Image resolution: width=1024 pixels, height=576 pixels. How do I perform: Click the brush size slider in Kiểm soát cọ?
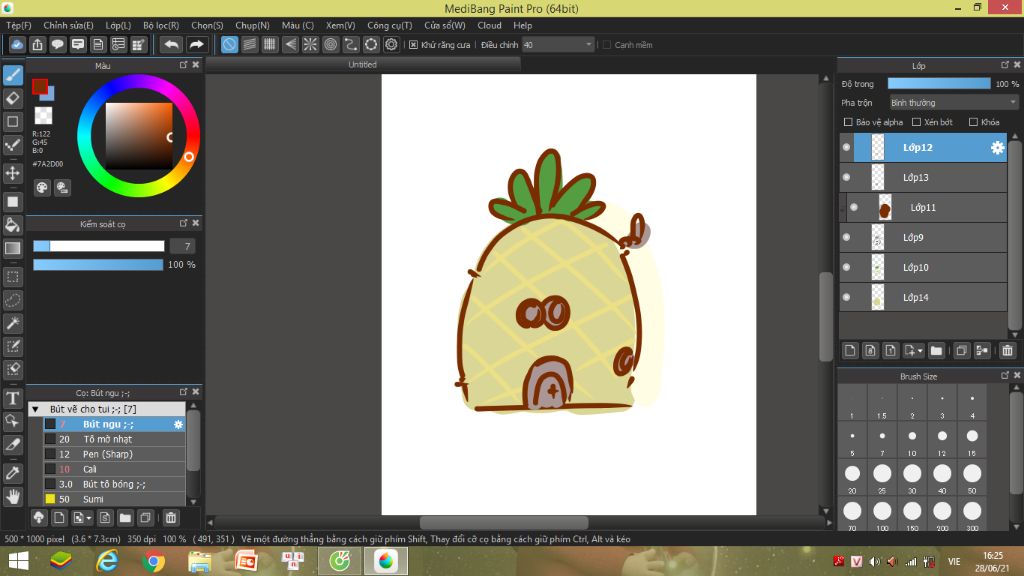[99, 246]
